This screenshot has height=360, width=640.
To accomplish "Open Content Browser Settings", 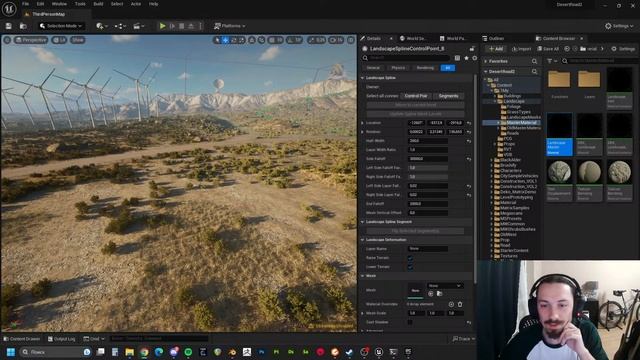I will pos(623,49).
